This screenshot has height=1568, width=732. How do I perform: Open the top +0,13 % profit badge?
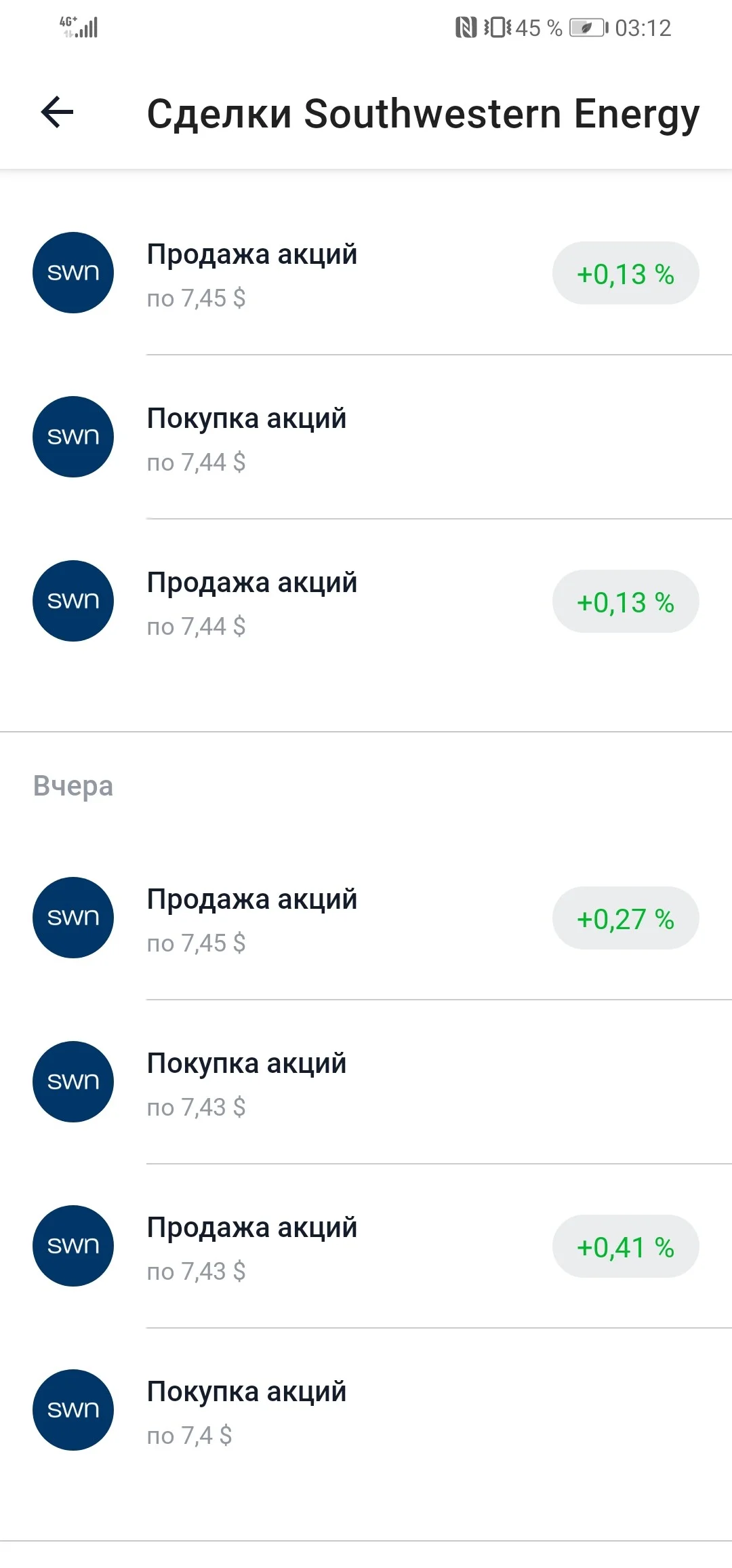(626, 273)
